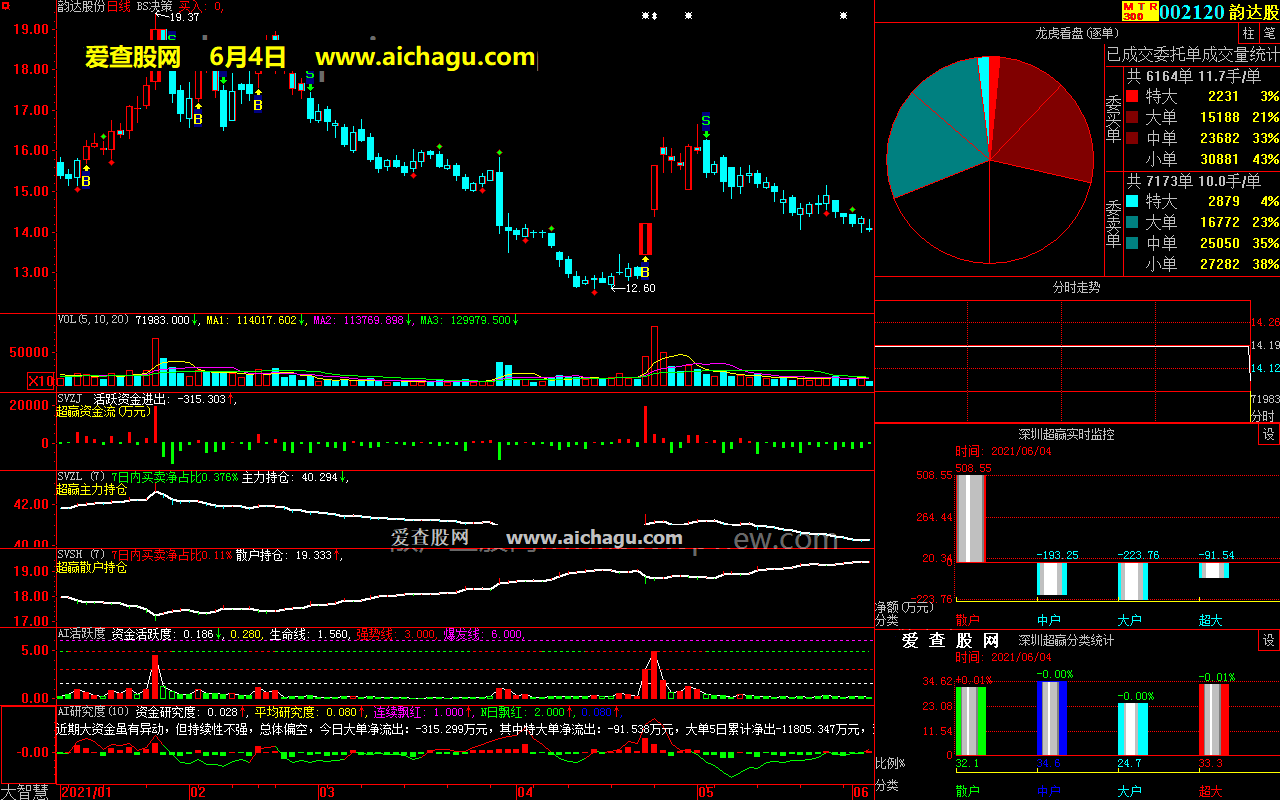The height and width of the screenshot is (800, 1280).
Task: Click the 龙虎看盘(逐单) panel title
Action: (x=1075, y=33)
